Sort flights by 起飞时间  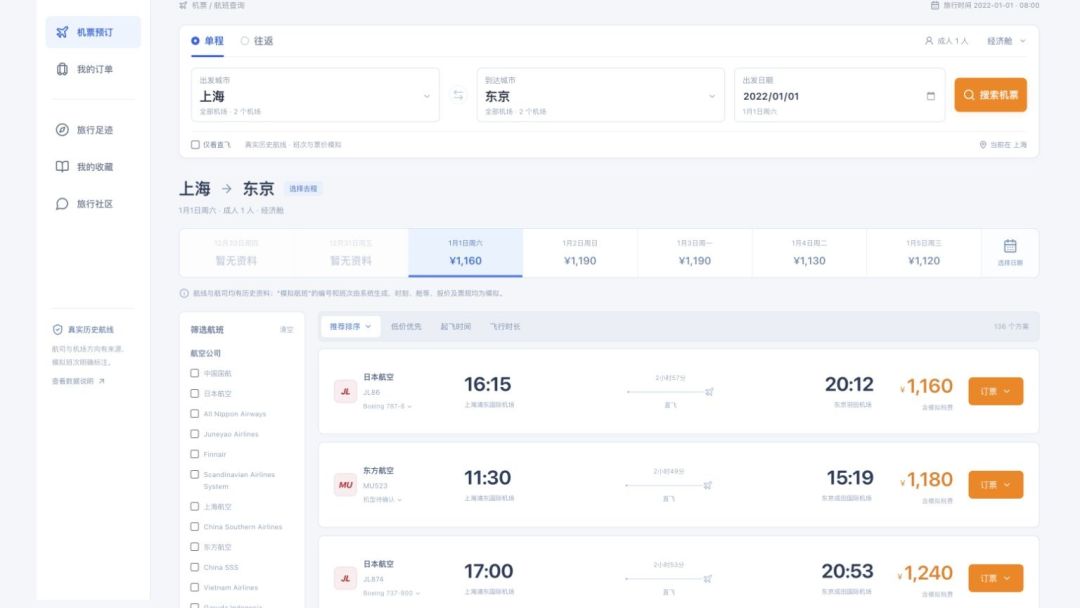(x=455, y=326)
